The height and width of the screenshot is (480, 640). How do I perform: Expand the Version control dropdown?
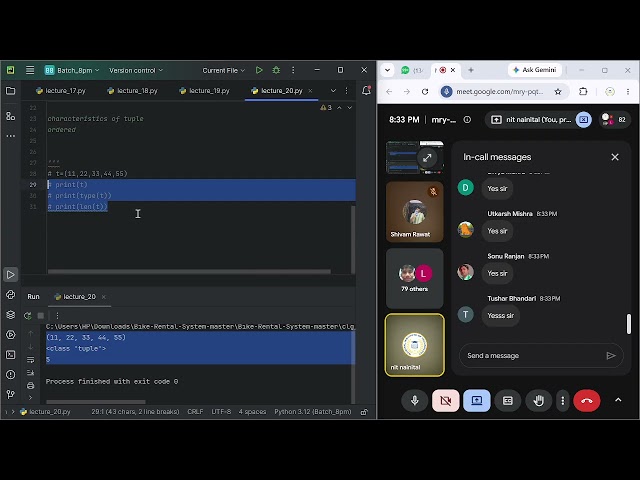[x=136, y=70]
